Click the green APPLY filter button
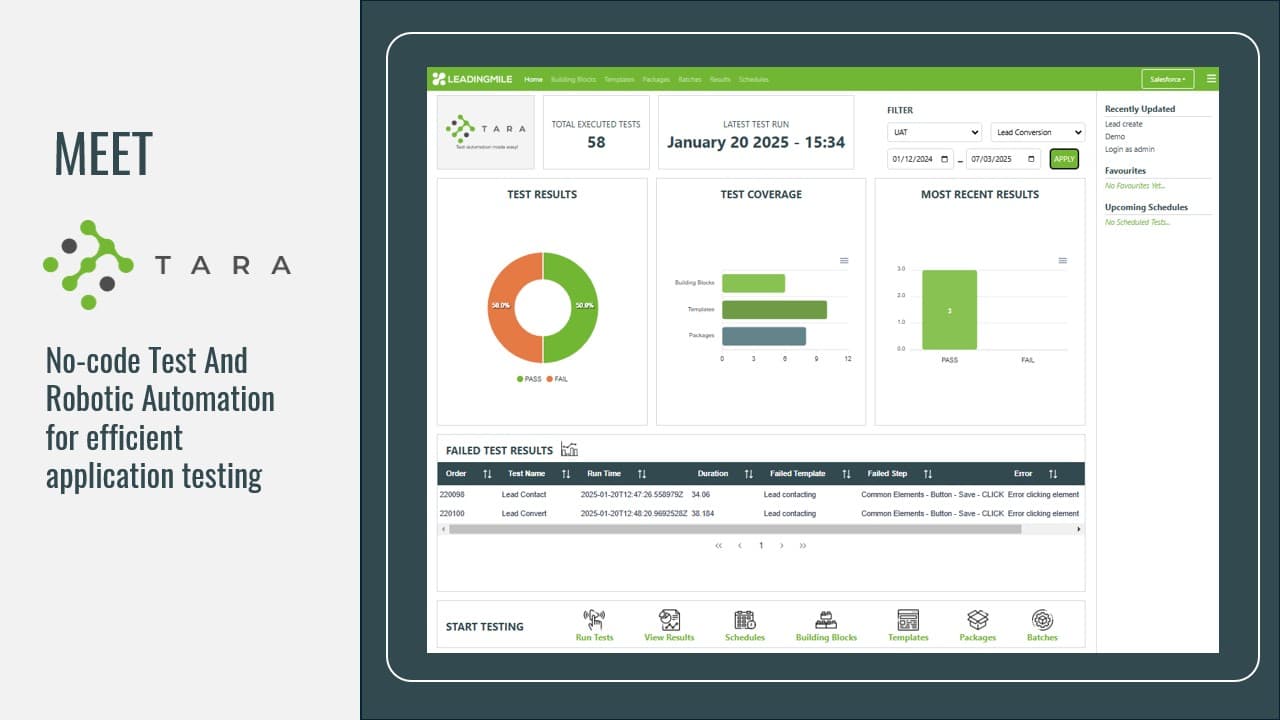This screenshot has height=720, width=1280. pyautogui.click(x=1064, y=159)
